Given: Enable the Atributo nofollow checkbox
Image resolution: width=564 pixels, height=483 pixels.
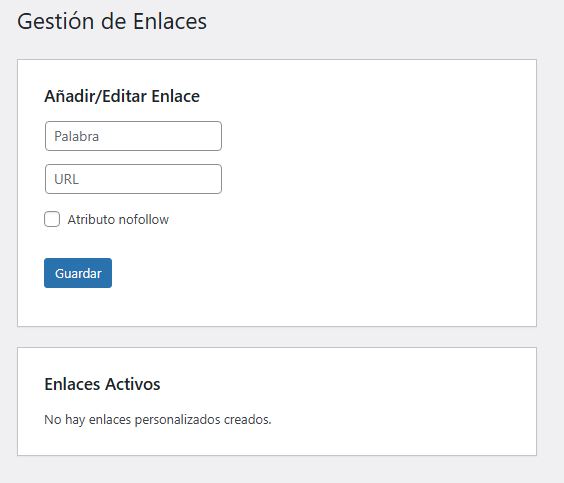Looking at the screenshot, I should [x=52, y=219].
